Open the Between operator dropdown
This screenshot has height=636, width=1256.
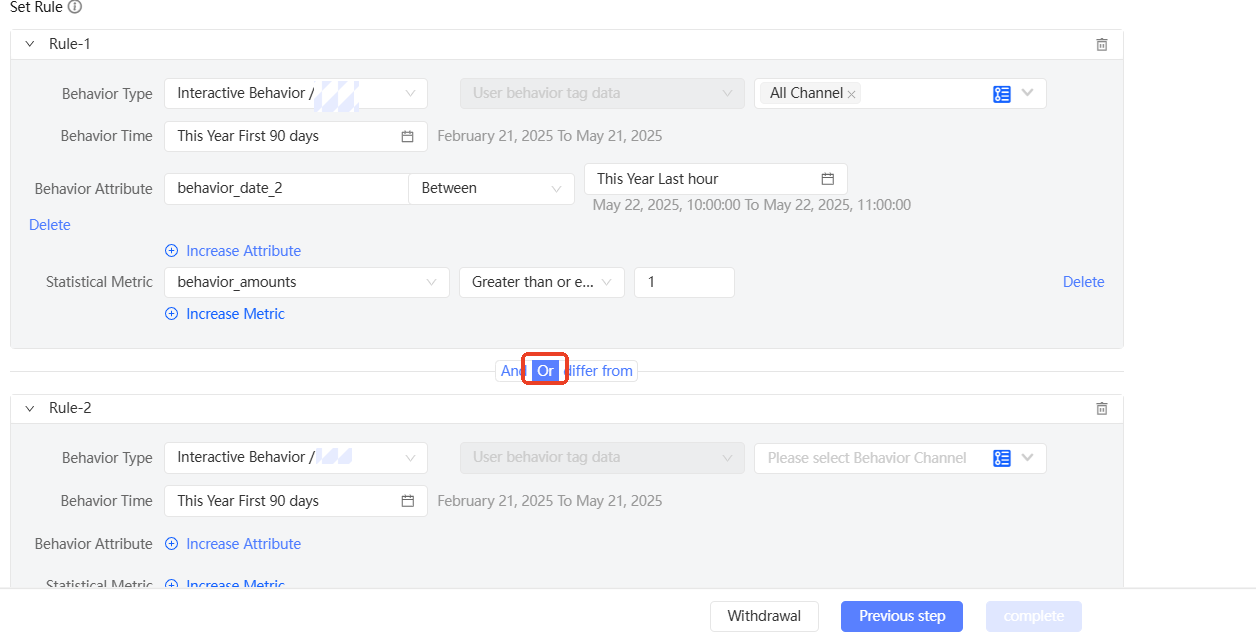(x=491, y=188)
